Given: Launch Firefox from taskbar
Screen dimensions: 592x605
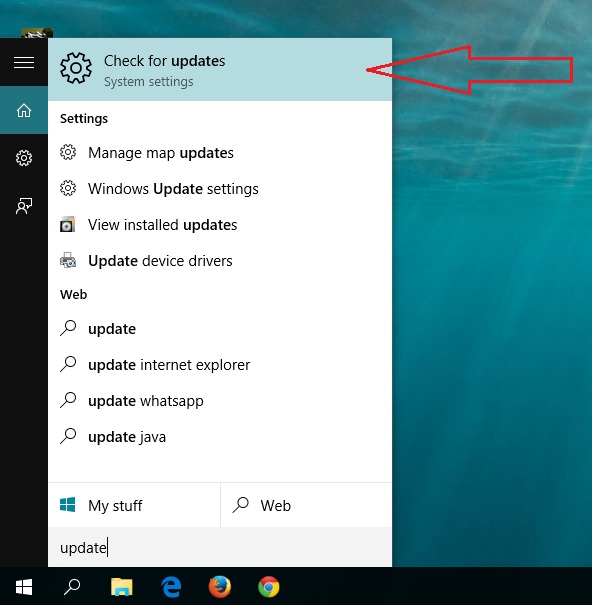Looking at the screenshot, I should coord(220,587).
